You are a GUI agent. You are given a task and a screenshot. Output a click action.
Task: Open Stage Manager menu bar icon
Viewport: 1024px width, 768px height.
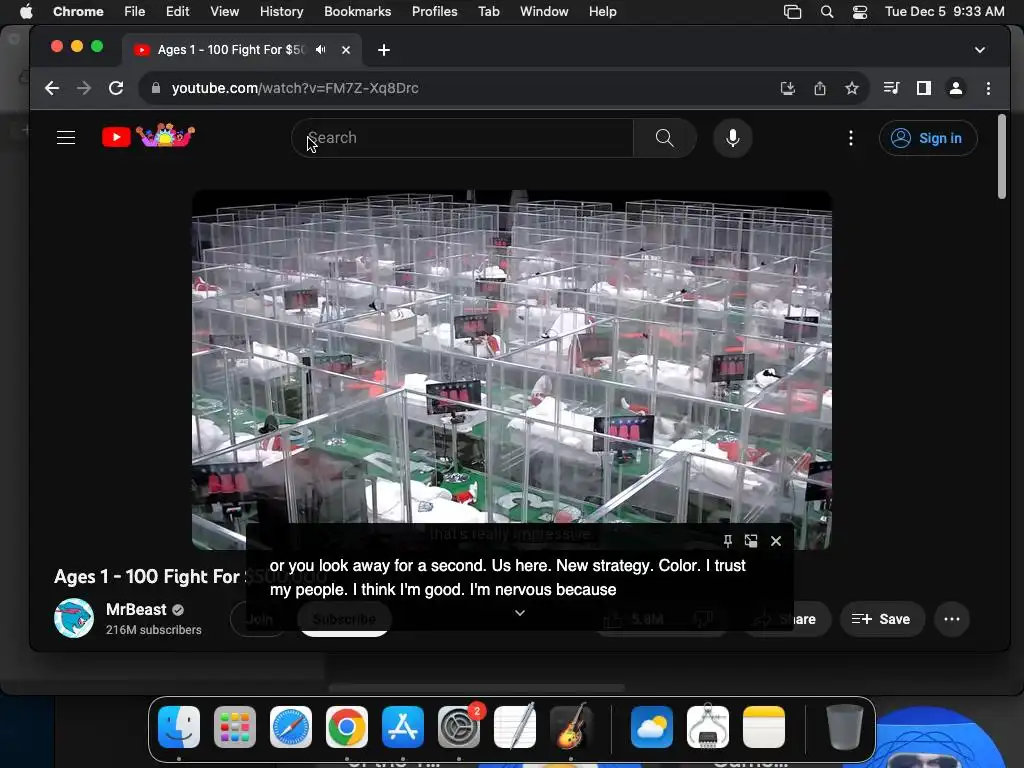(x=792, y=12)
